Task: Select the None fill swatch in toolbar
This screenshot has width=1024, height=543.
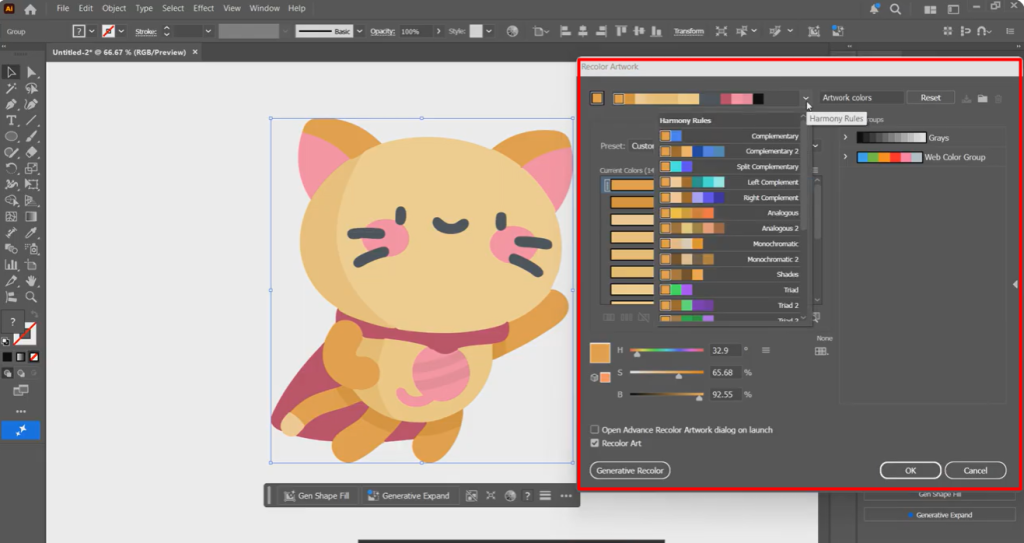Action: pyautogui.click(x=34, y=357)
